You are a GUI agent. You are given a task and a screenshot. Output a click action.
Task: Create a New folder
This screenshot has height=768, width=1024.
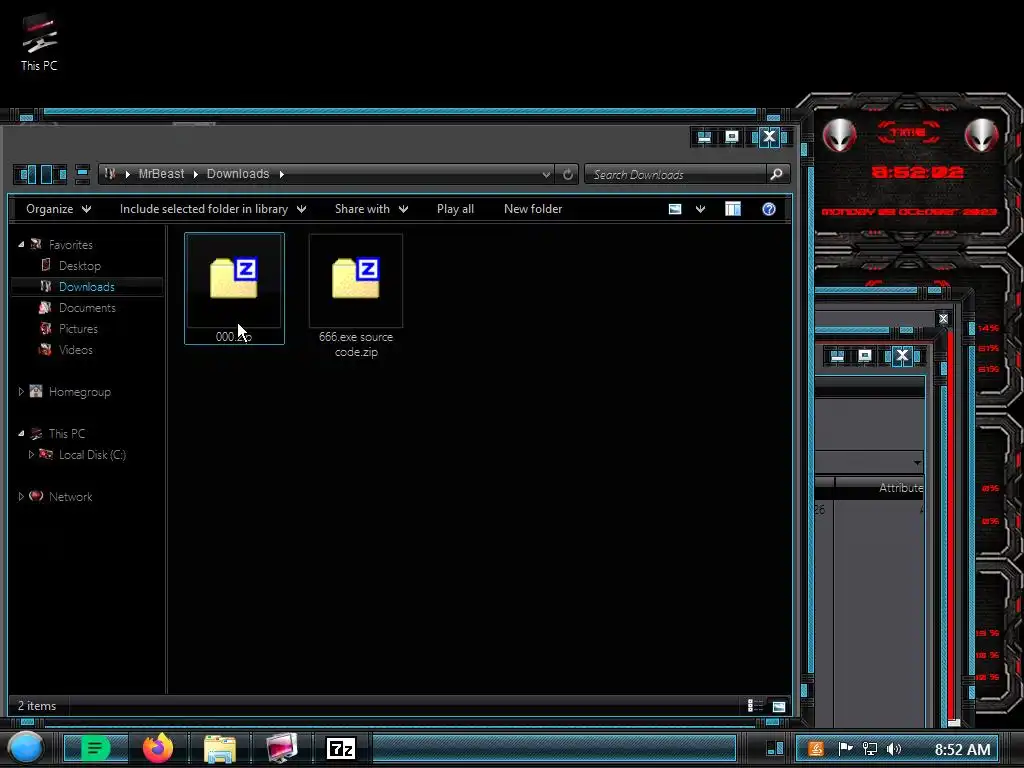[x=533, y=209]
